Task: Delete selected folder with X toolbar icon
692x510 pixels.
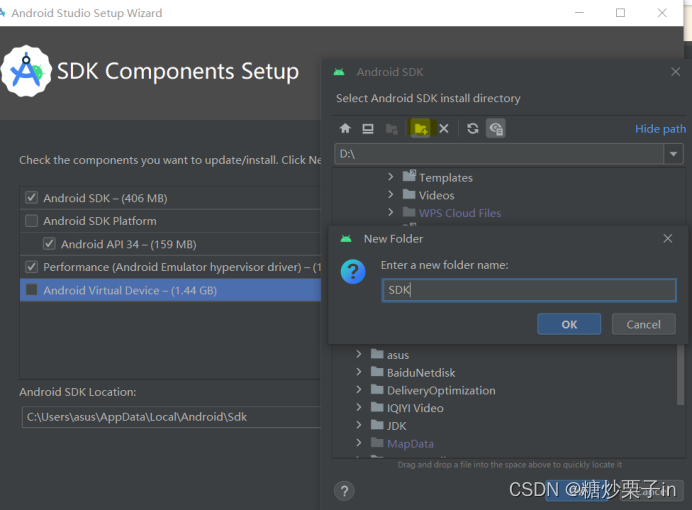Action: 444,128
